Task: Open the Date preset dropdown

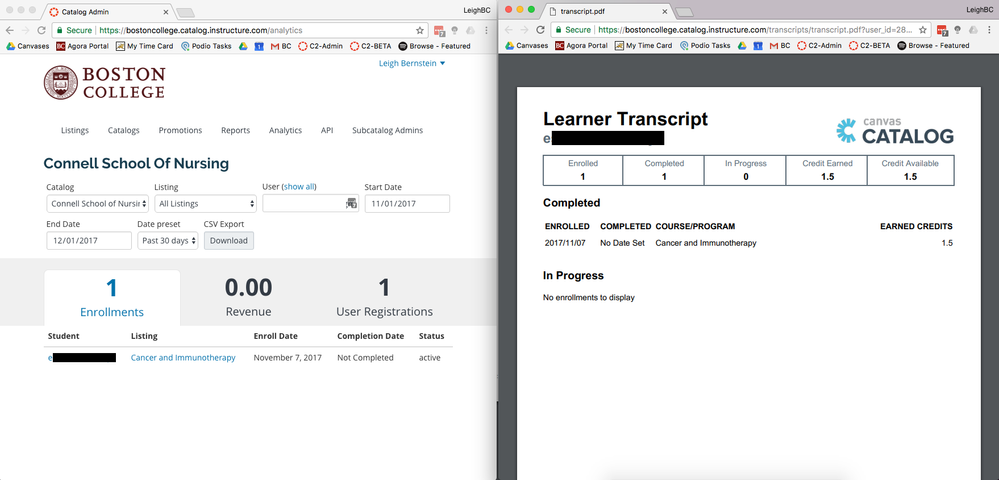Action: coord(168,241)
